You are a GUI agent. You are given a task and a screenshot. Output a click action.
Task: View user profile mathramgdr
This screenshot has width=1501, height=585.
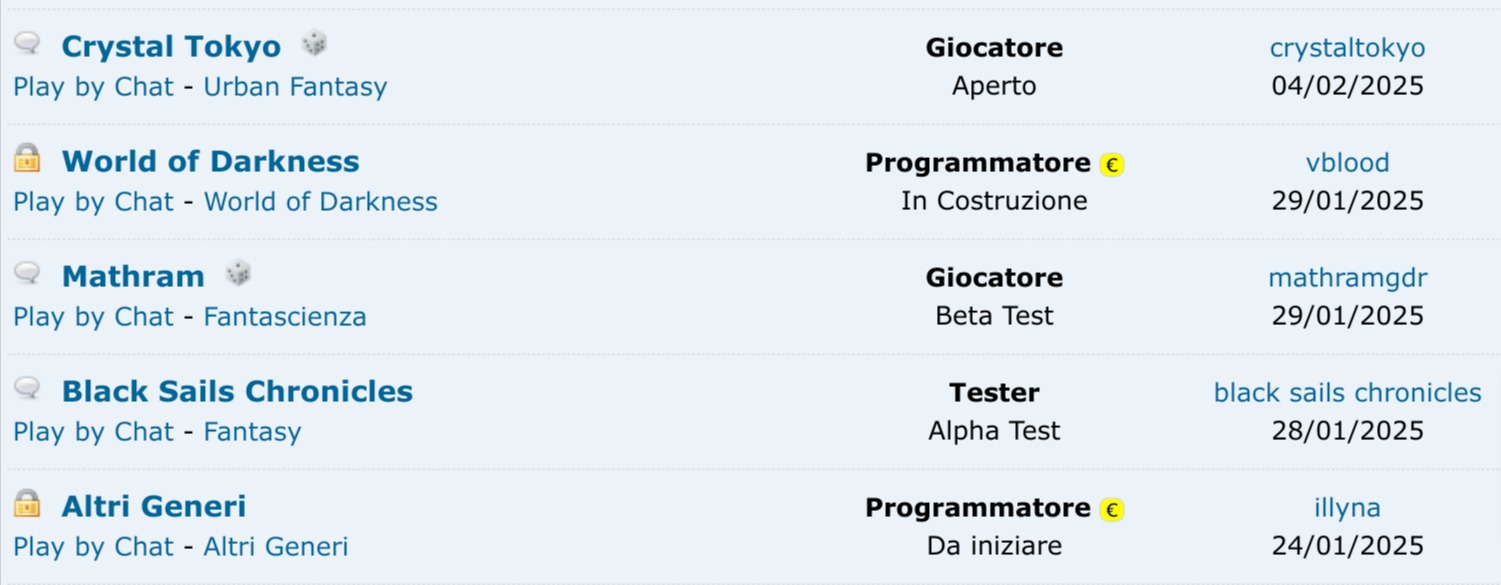click(1347, 278)
